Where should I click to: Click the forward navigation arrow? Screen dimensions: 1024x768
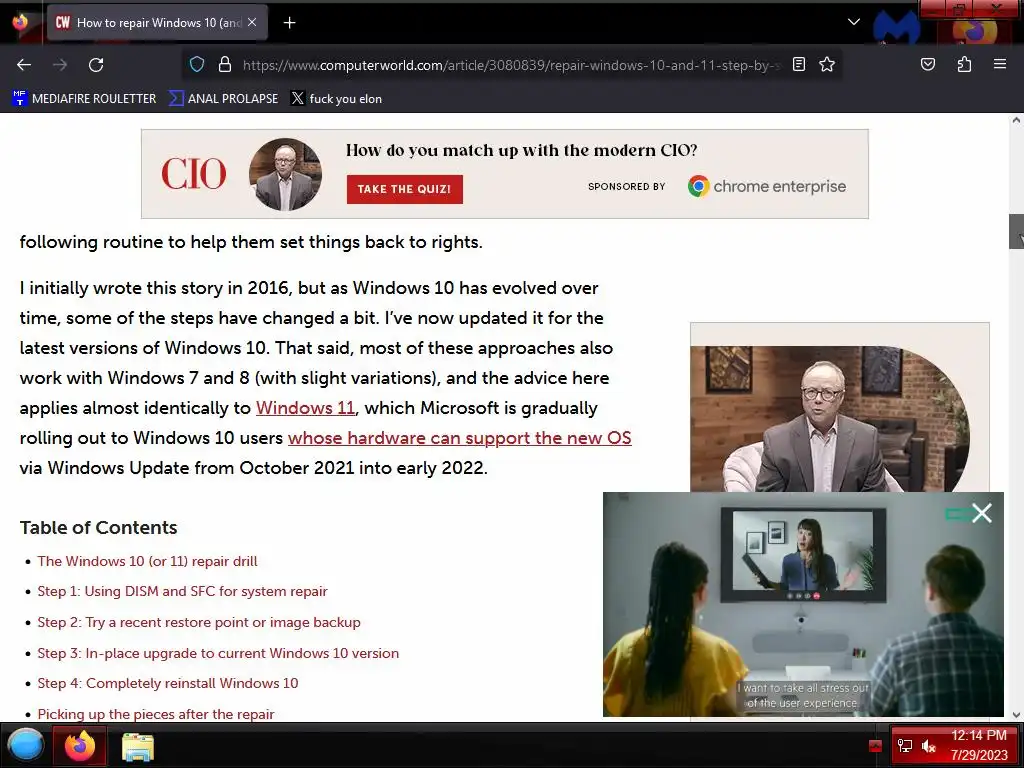60,65
